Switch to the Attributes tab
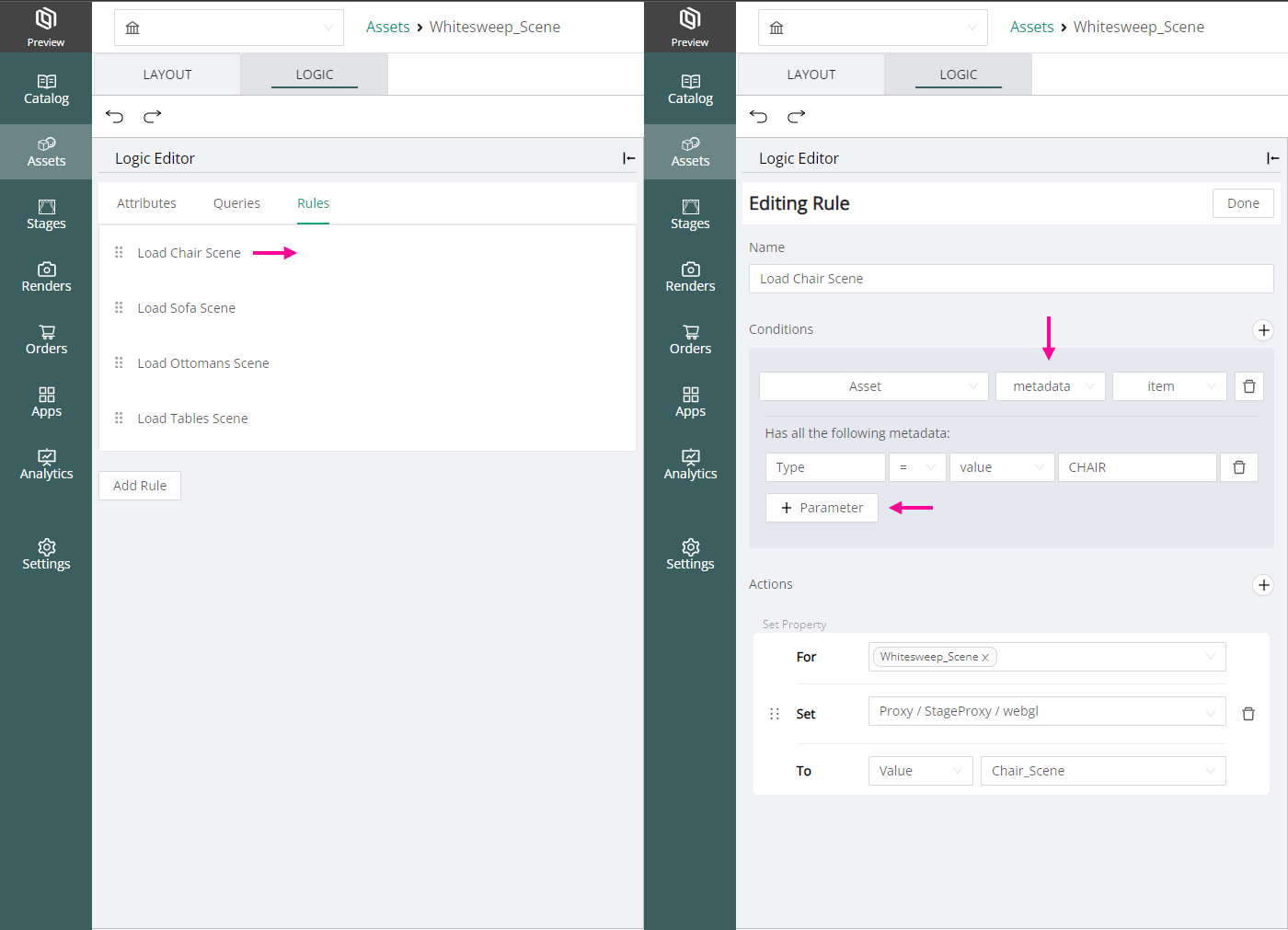This screenshot has width=1288, height=930. point(146,203)
